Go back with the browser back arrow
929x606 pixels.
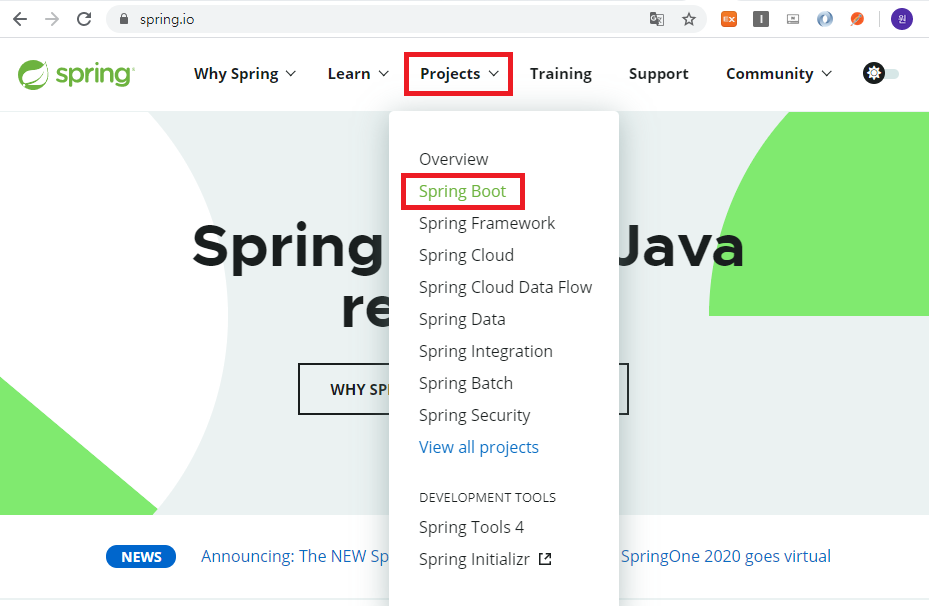(x=20, y=19)
